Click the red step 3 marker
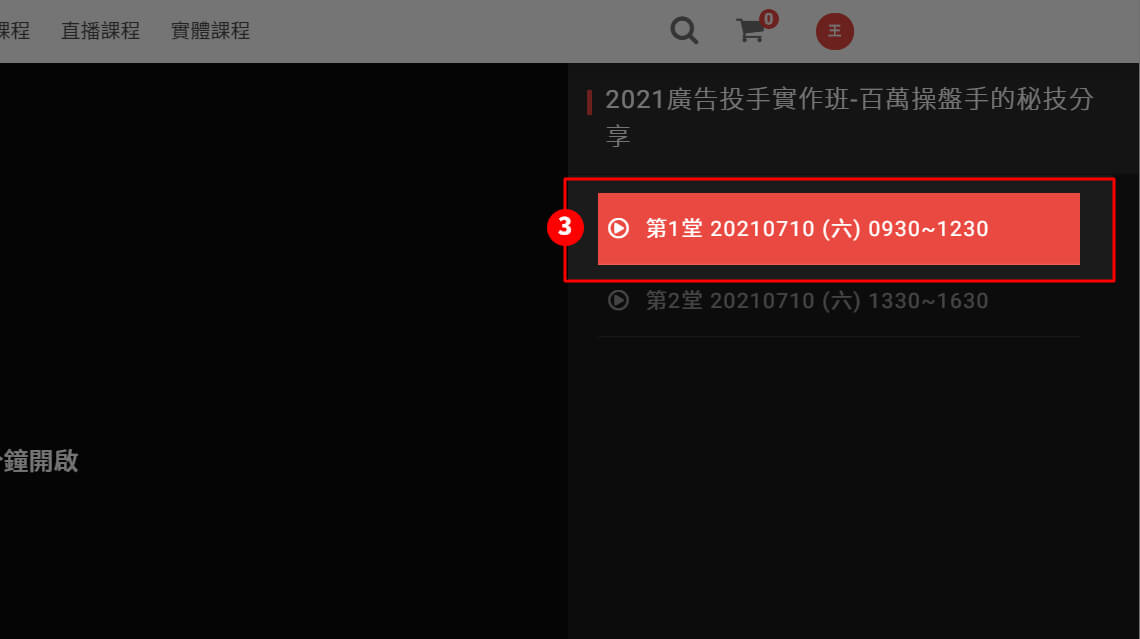 click(x=565, y=228)
